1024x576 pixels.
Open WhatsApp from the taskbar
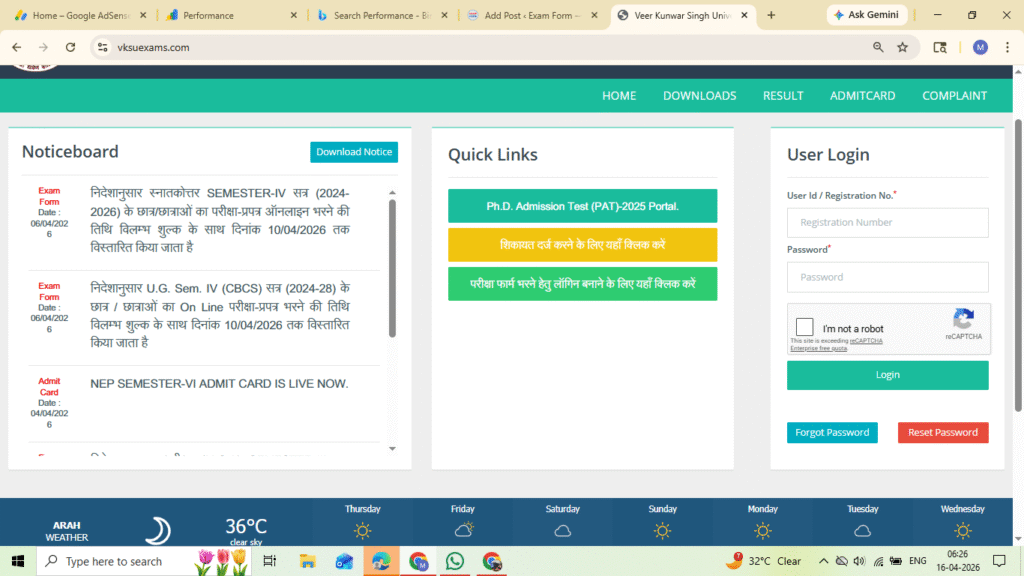click(455, 561)
